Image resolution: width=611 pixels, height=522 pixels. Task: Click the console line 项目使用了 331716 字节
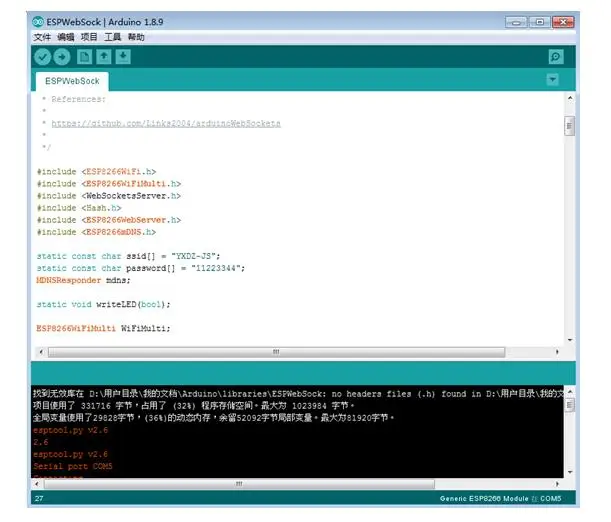point(194,406)
